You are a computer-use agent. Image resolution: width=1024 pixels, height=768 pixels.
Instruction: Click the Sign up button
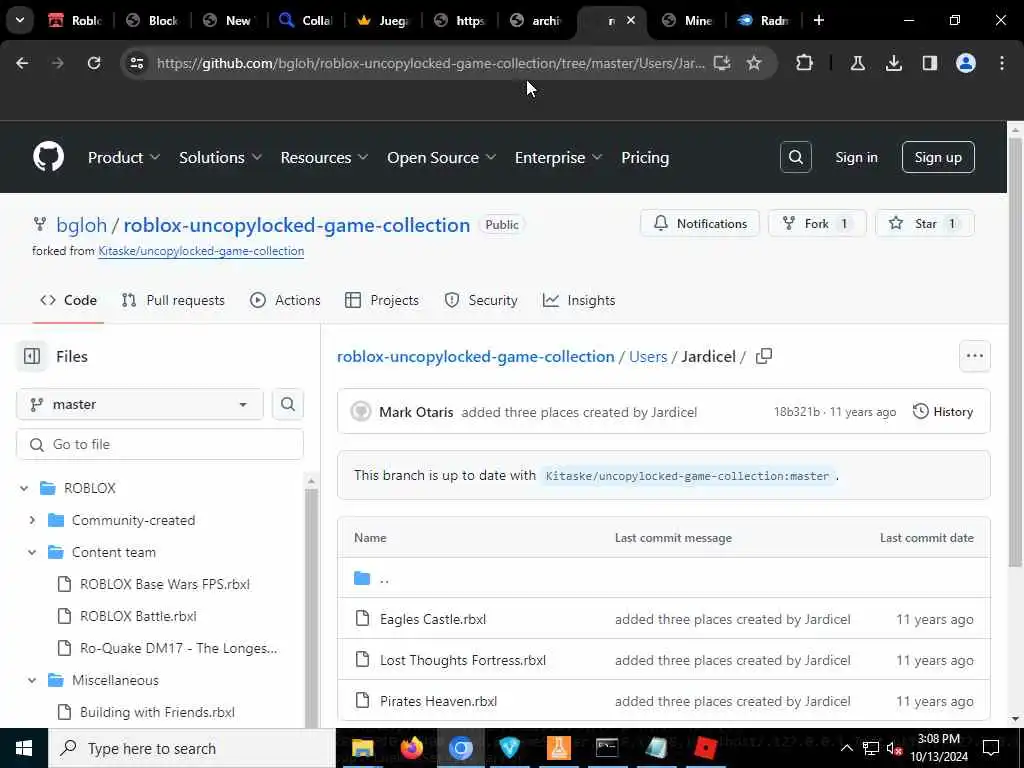click(x=938, y=157)
